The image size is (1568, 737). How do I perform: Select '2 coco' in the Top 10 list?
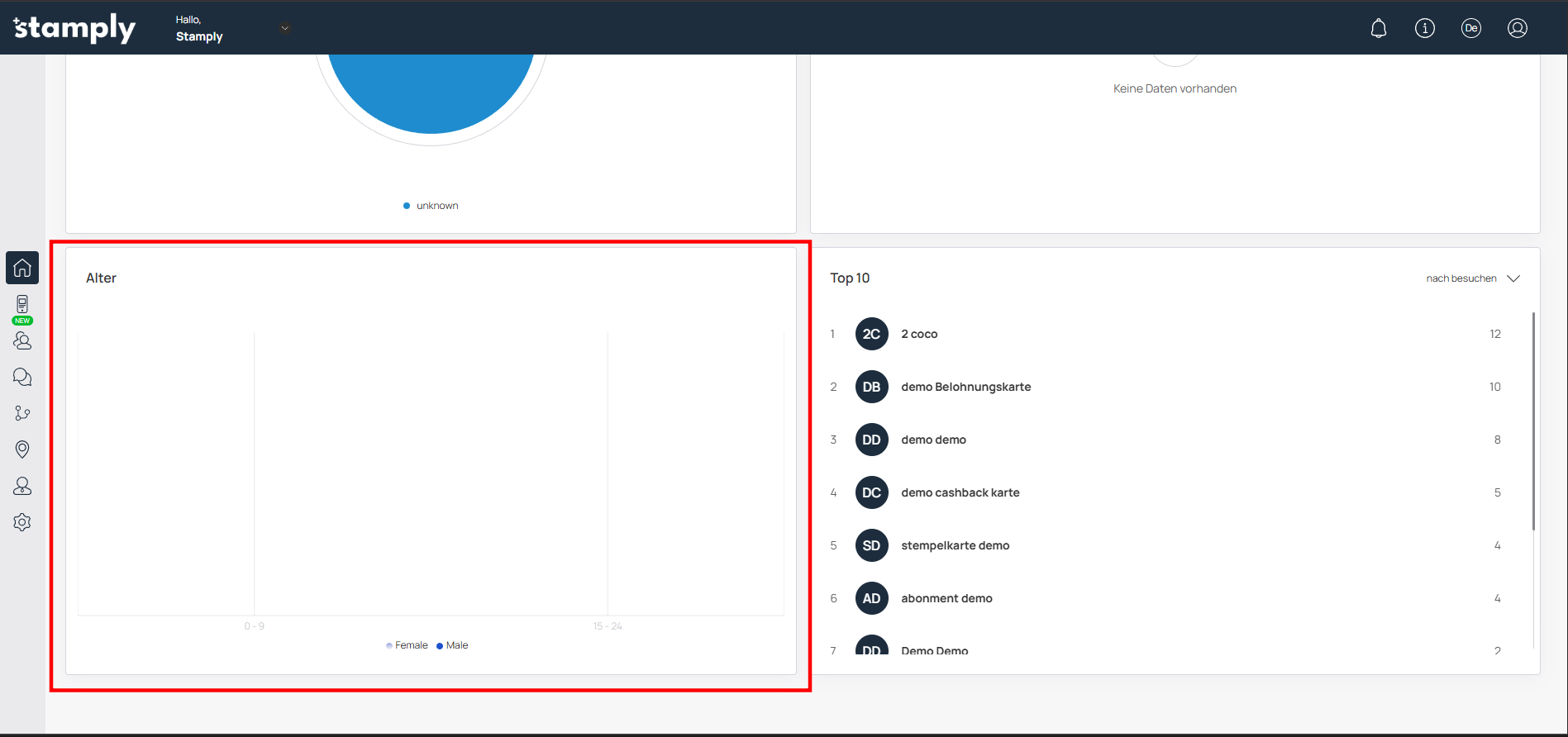919,334
